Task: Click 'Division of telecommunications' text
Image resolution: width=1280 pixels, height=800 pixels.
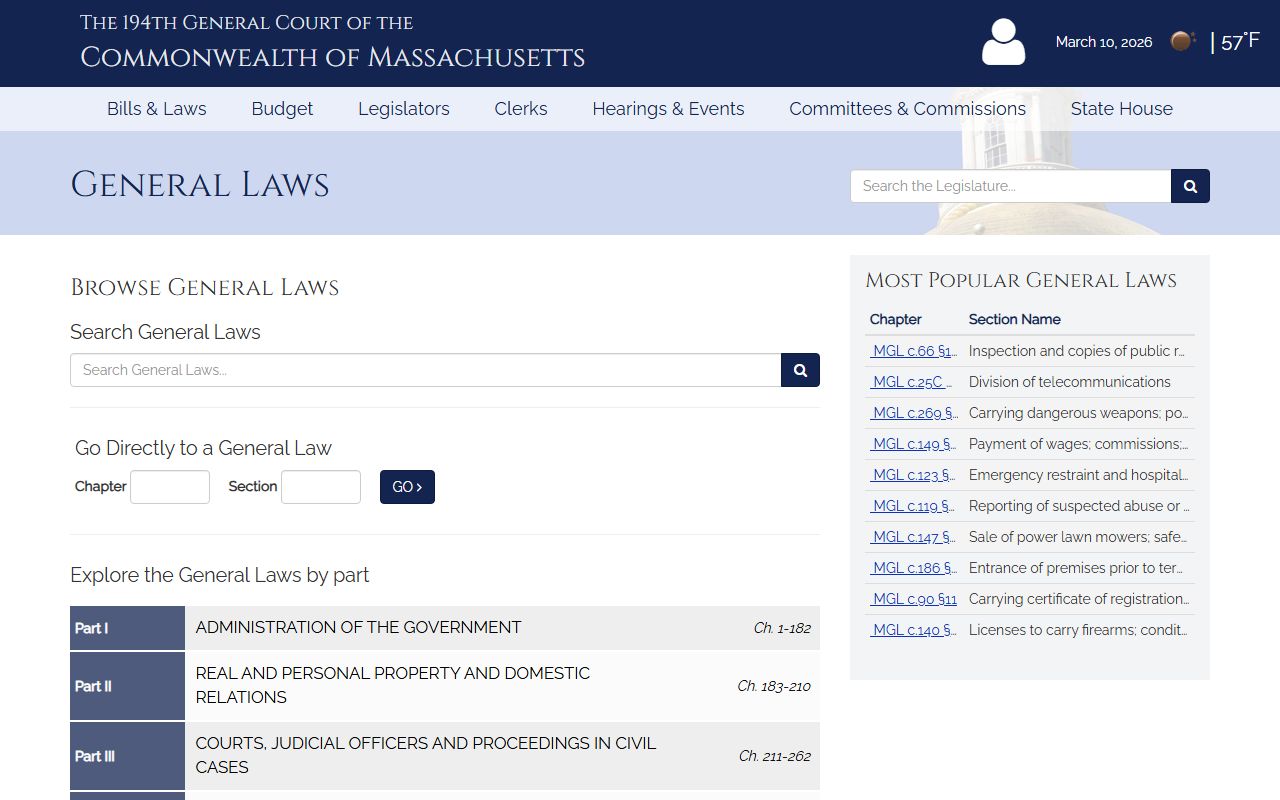Action: [1070, 382]
